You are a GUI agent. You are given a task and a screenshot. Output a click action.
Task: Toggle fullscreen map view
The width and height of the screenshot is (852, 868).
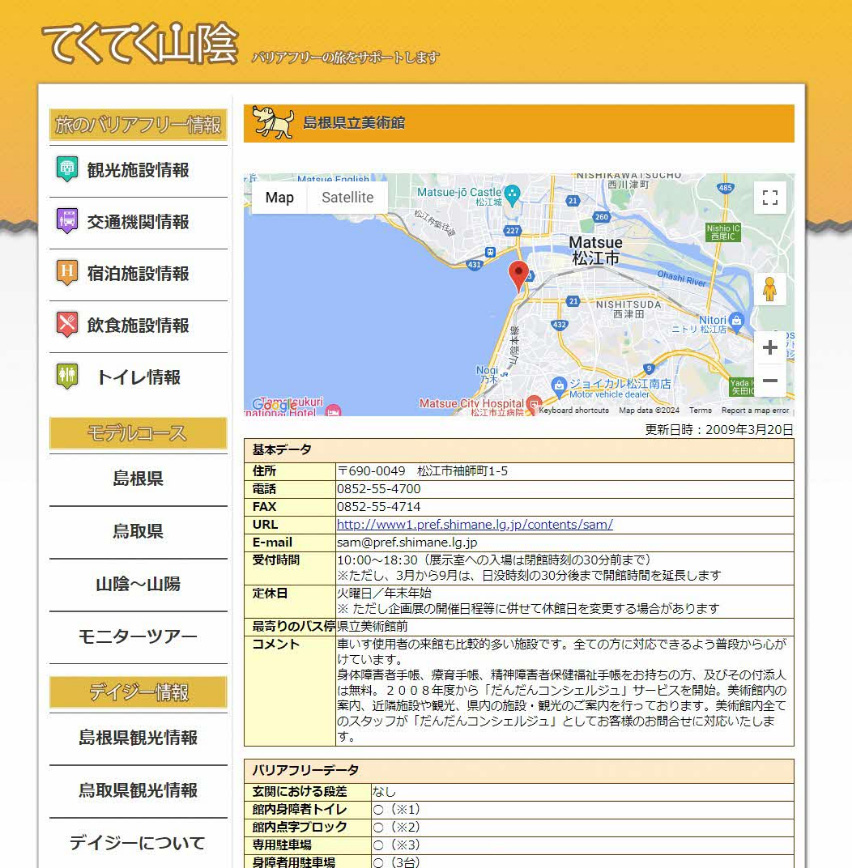coord(770,198)
